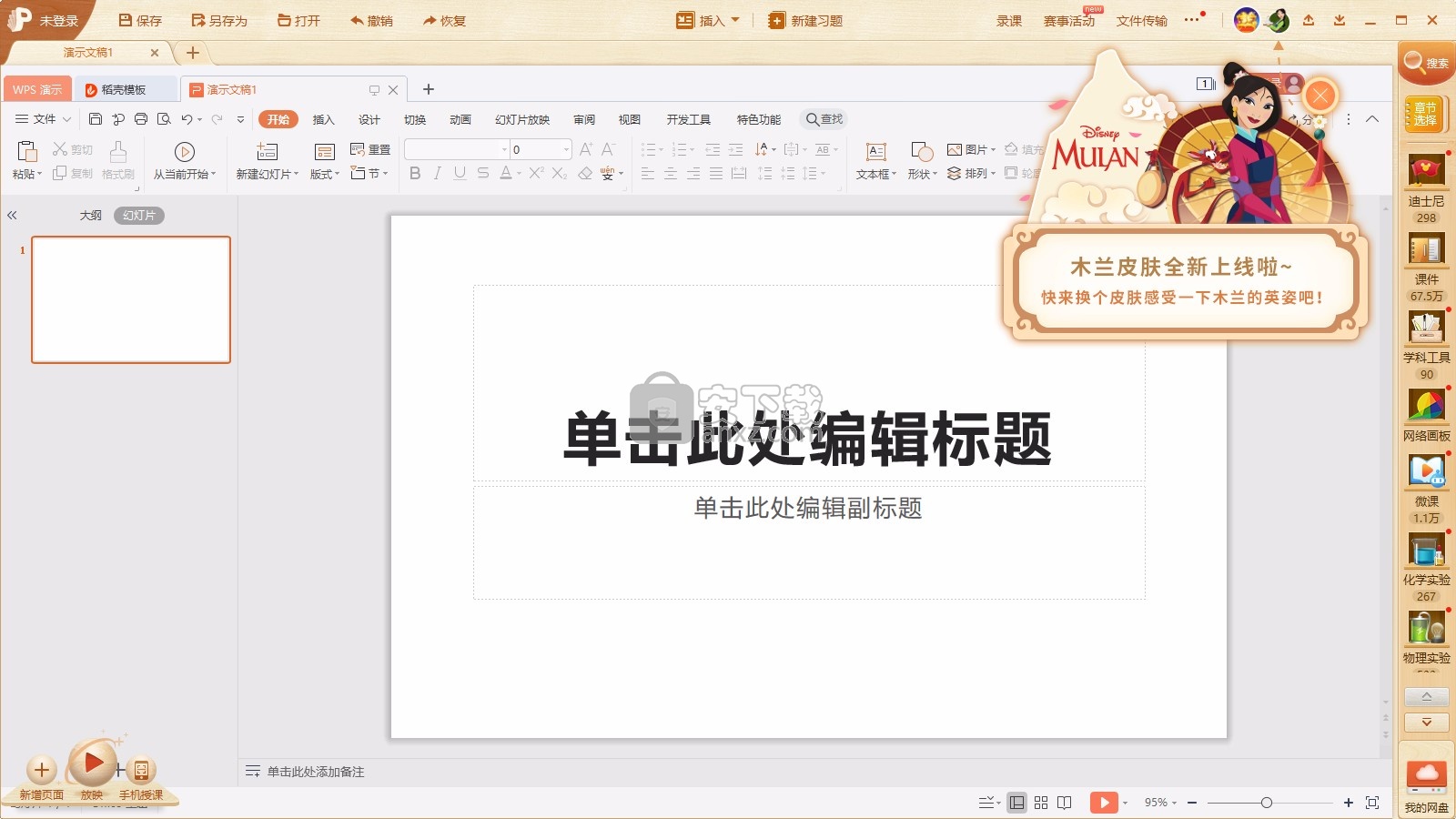Image resolution: width=1456 pixels, height=819 pixels.
Task: Click the print icon in quick access
Action: [x=141, y=119]
